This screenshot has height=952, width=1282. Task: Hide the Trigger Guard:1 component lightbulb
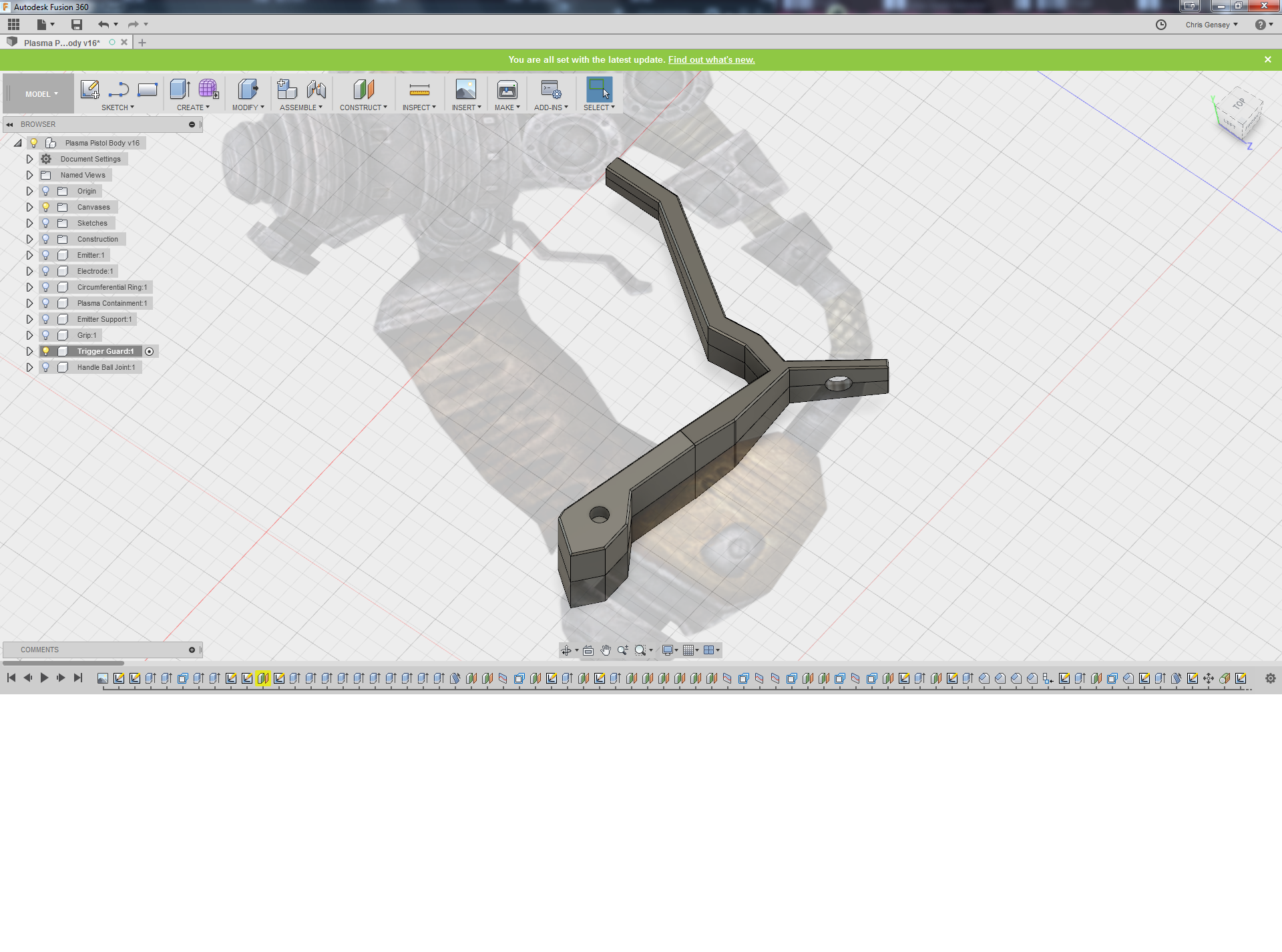[45, 351]
